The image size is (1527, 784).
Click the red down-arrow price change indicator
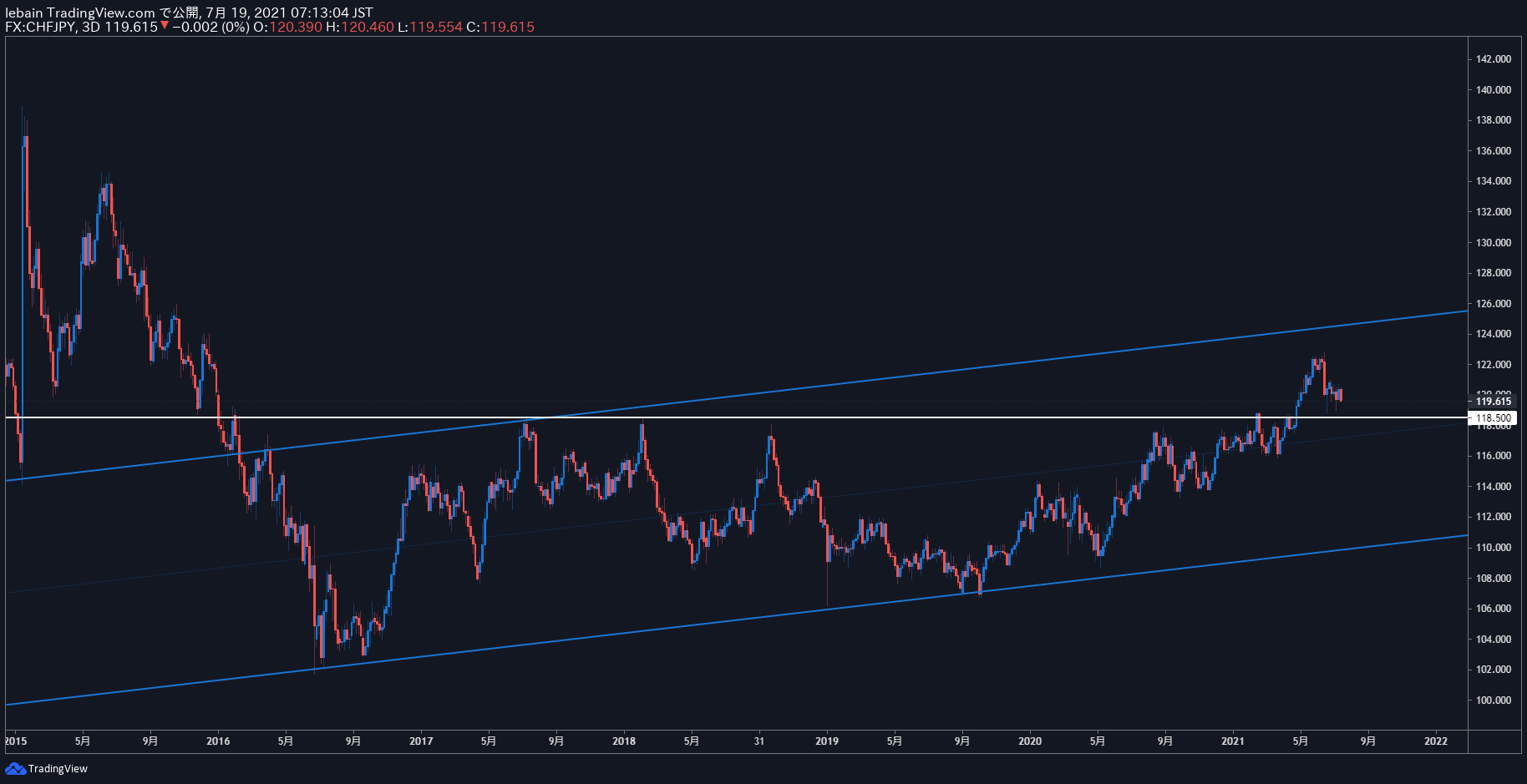[165, 26]
